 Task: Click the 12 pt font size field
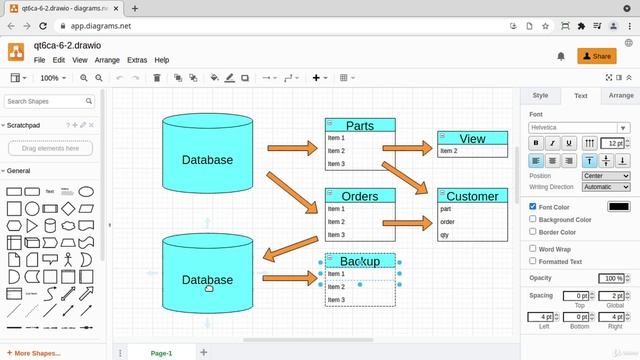tap(613, 143)
